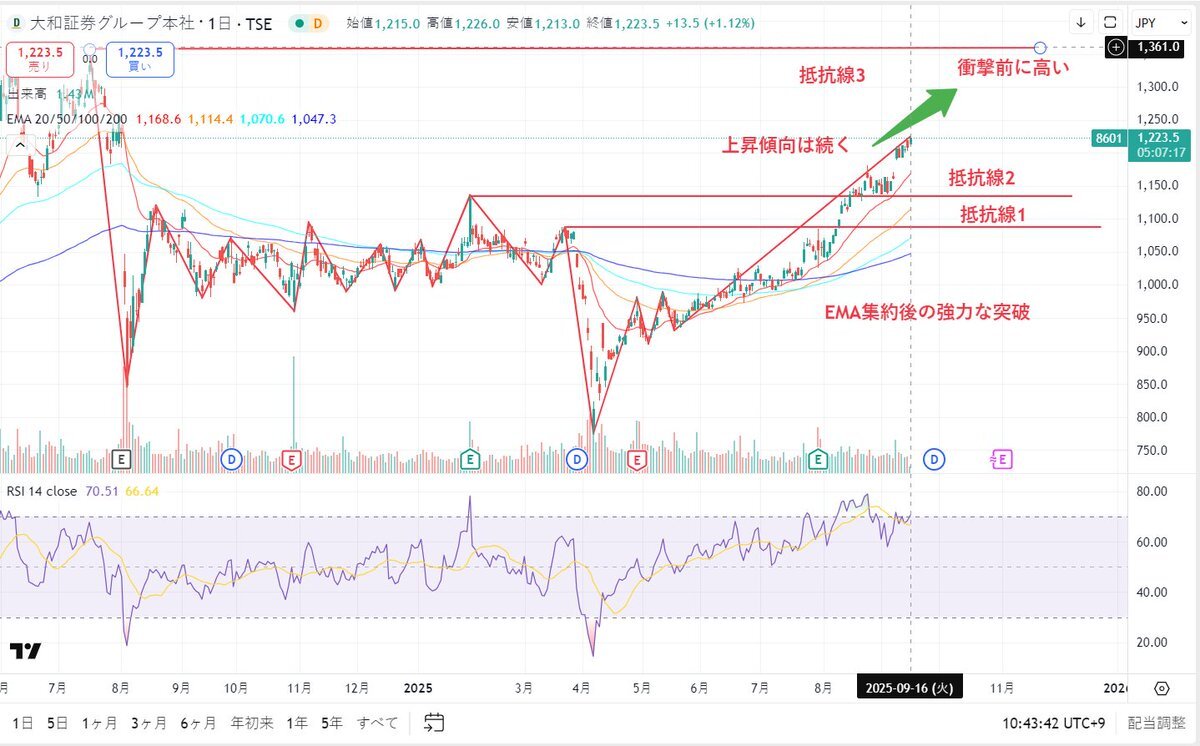Toggle the 配当調整 dividend adjustment option
The width and height of the screenshot is (1200, 746).
click(1154, 722)
